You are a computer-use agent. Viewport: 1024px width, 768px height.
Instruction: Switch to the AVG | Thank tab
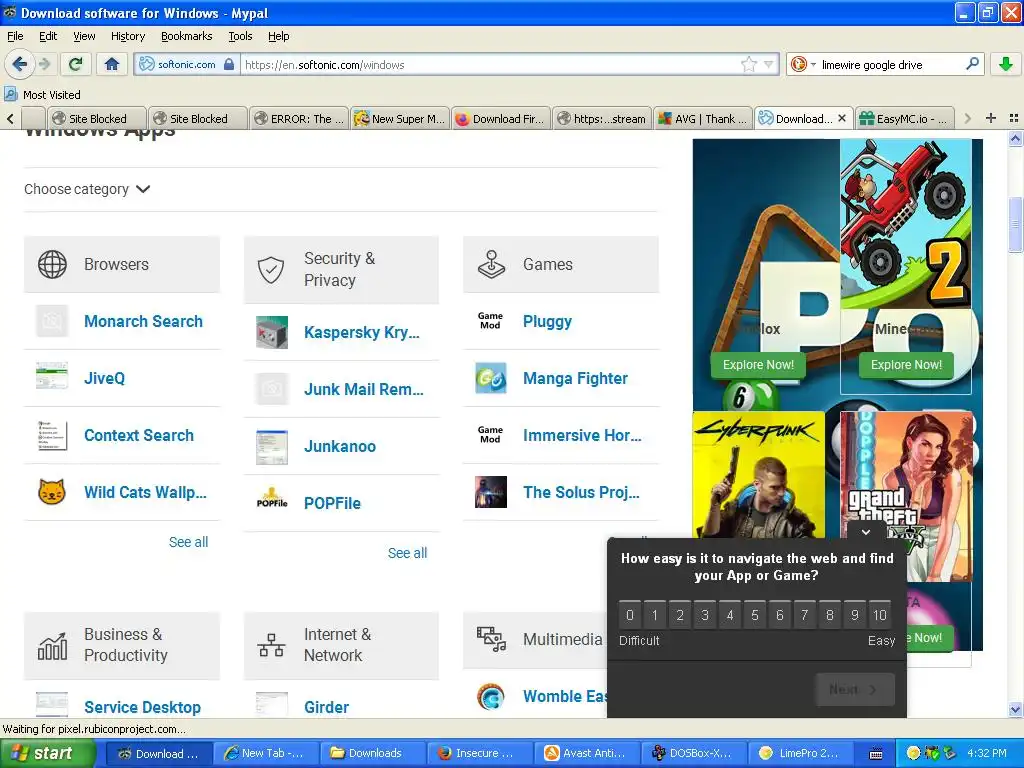[703, 118]
